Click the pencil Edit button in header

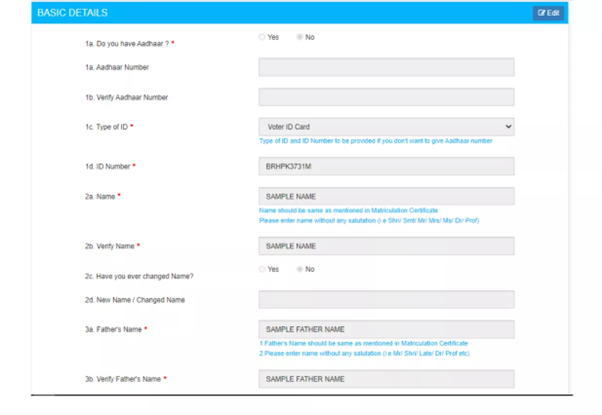pos(548,13)
